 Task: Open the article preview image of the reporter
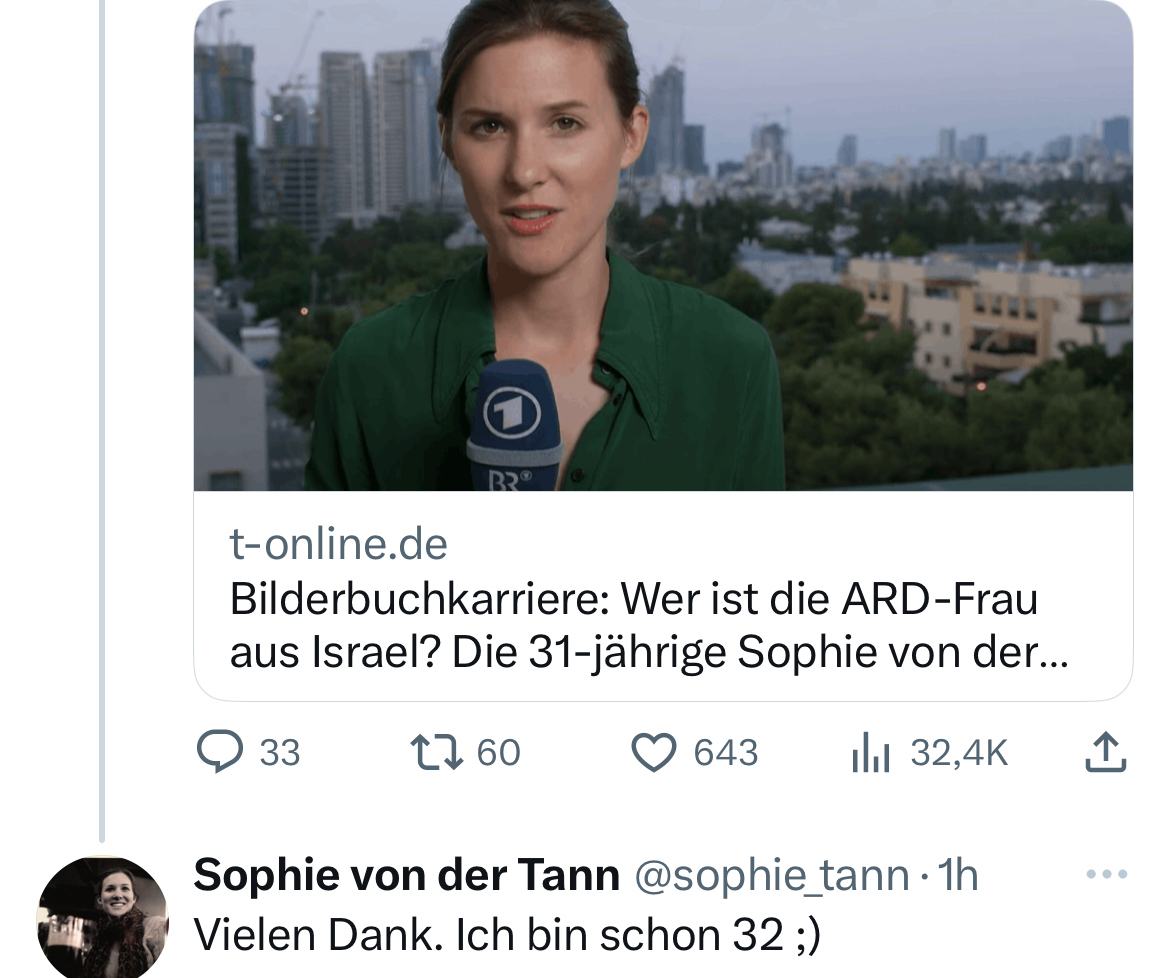(663, 245)
